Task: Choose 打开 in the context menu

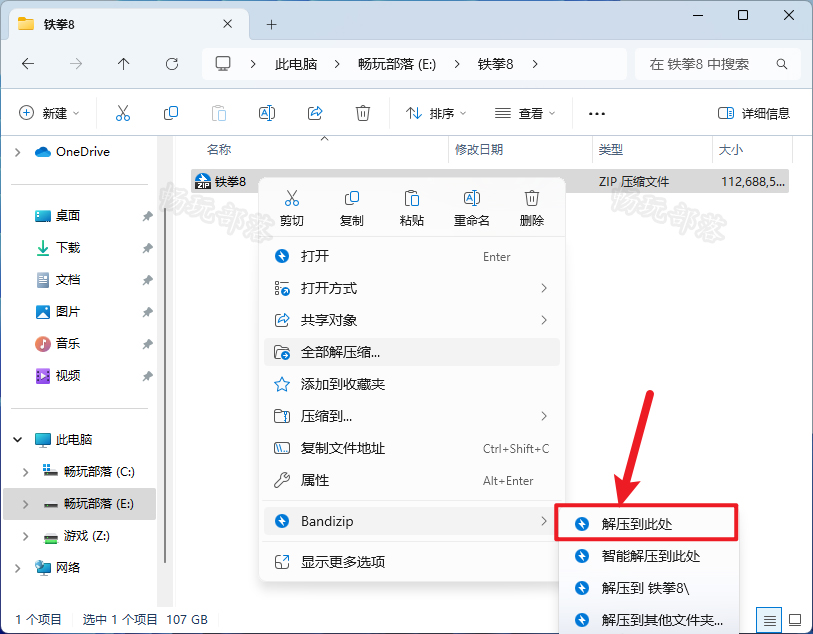Action: [412, 256]
